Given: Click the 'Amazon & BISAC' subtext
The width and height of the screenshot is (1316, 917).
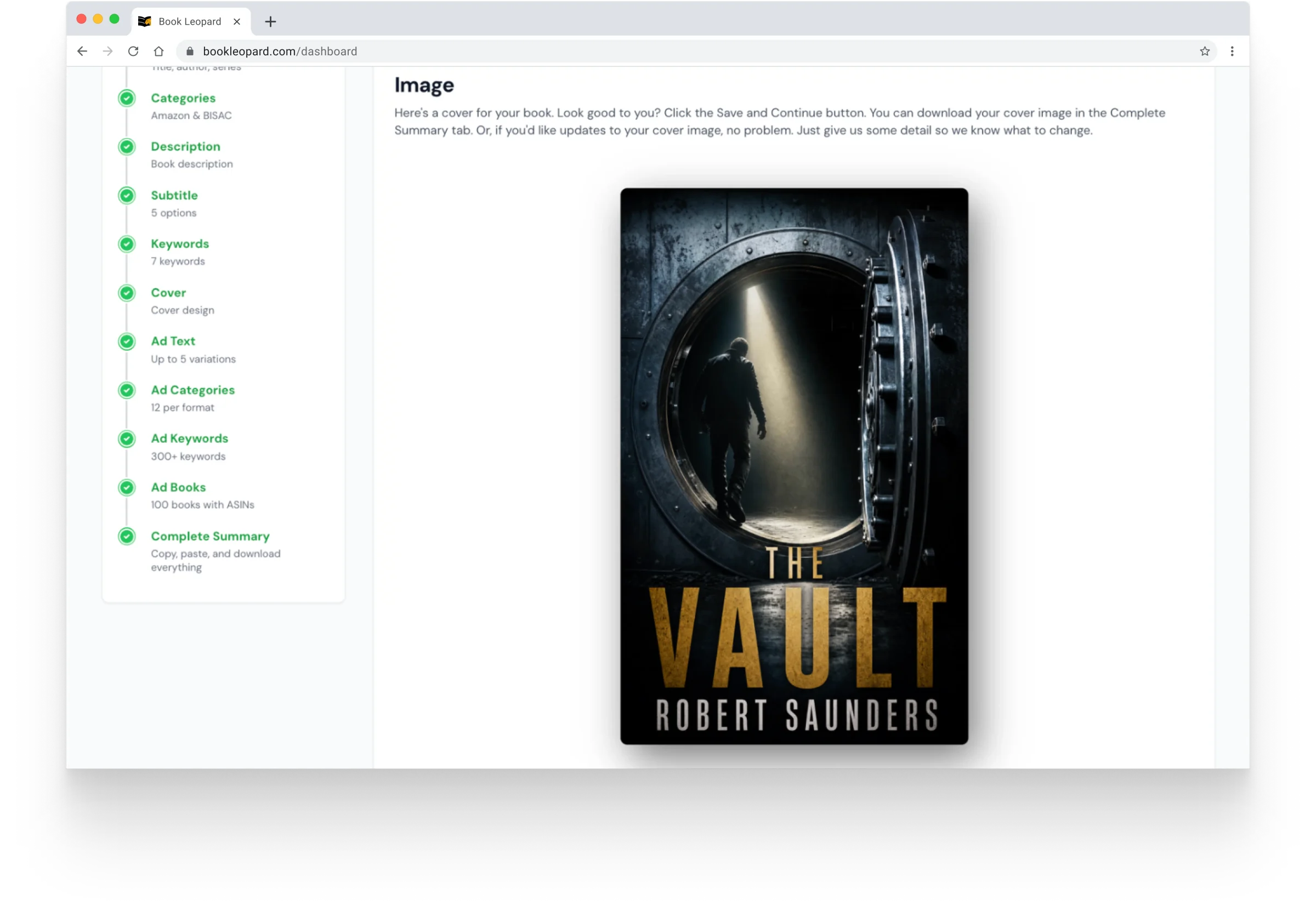Looking at the screenshot, I should [x=191, y=116].
